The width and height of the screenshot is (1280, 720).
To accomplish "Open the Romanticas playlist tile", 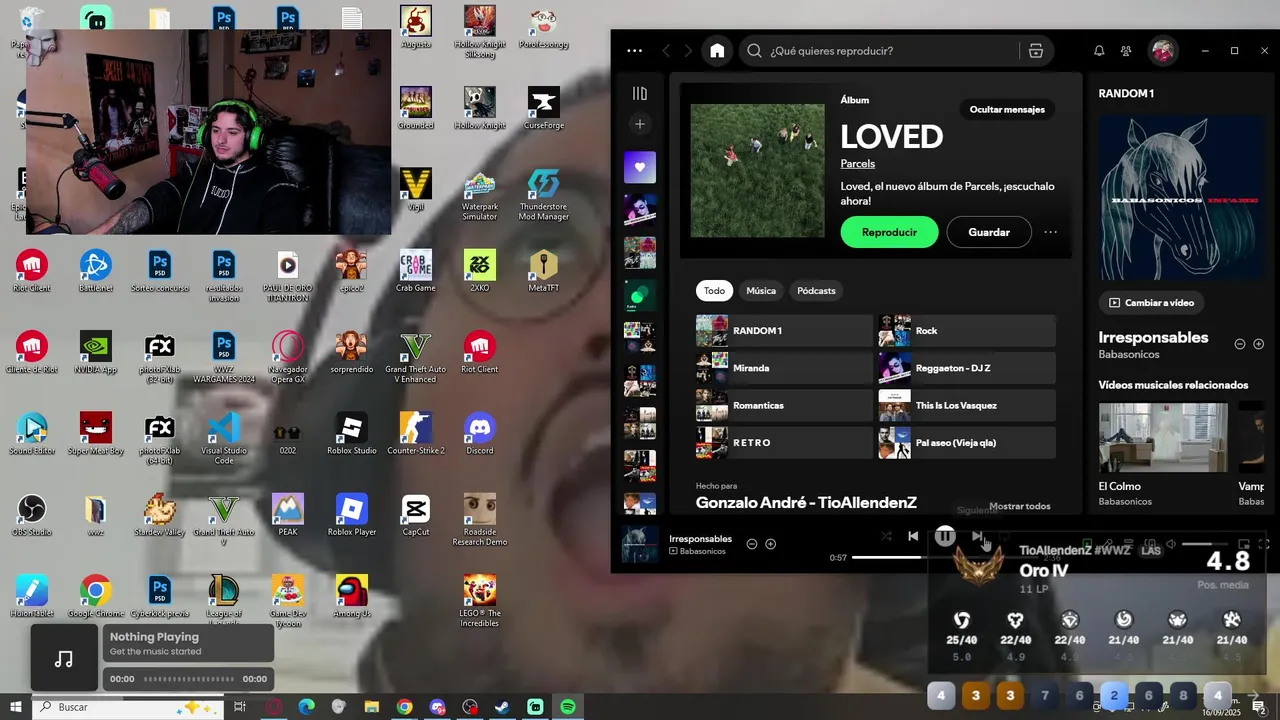I will [x=784, y=405].
